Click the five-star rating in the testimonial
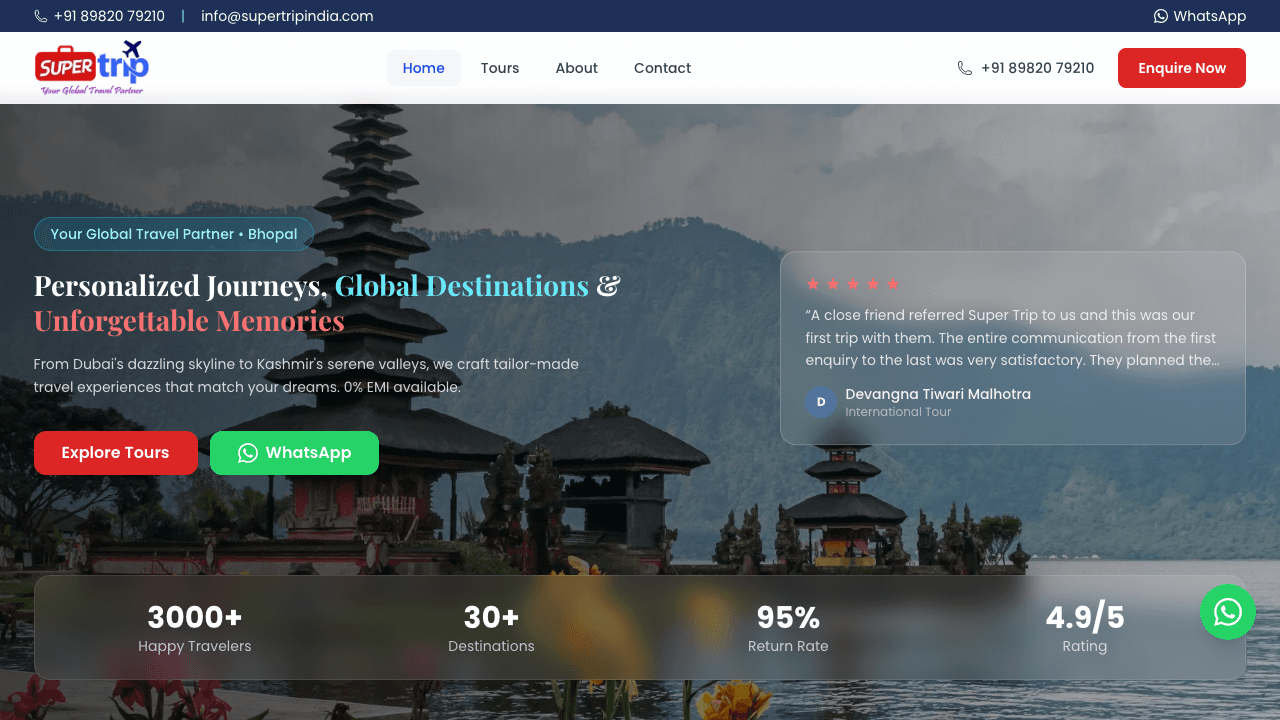The width and height of the screenshot is (1280, 720). coord(853,284)
